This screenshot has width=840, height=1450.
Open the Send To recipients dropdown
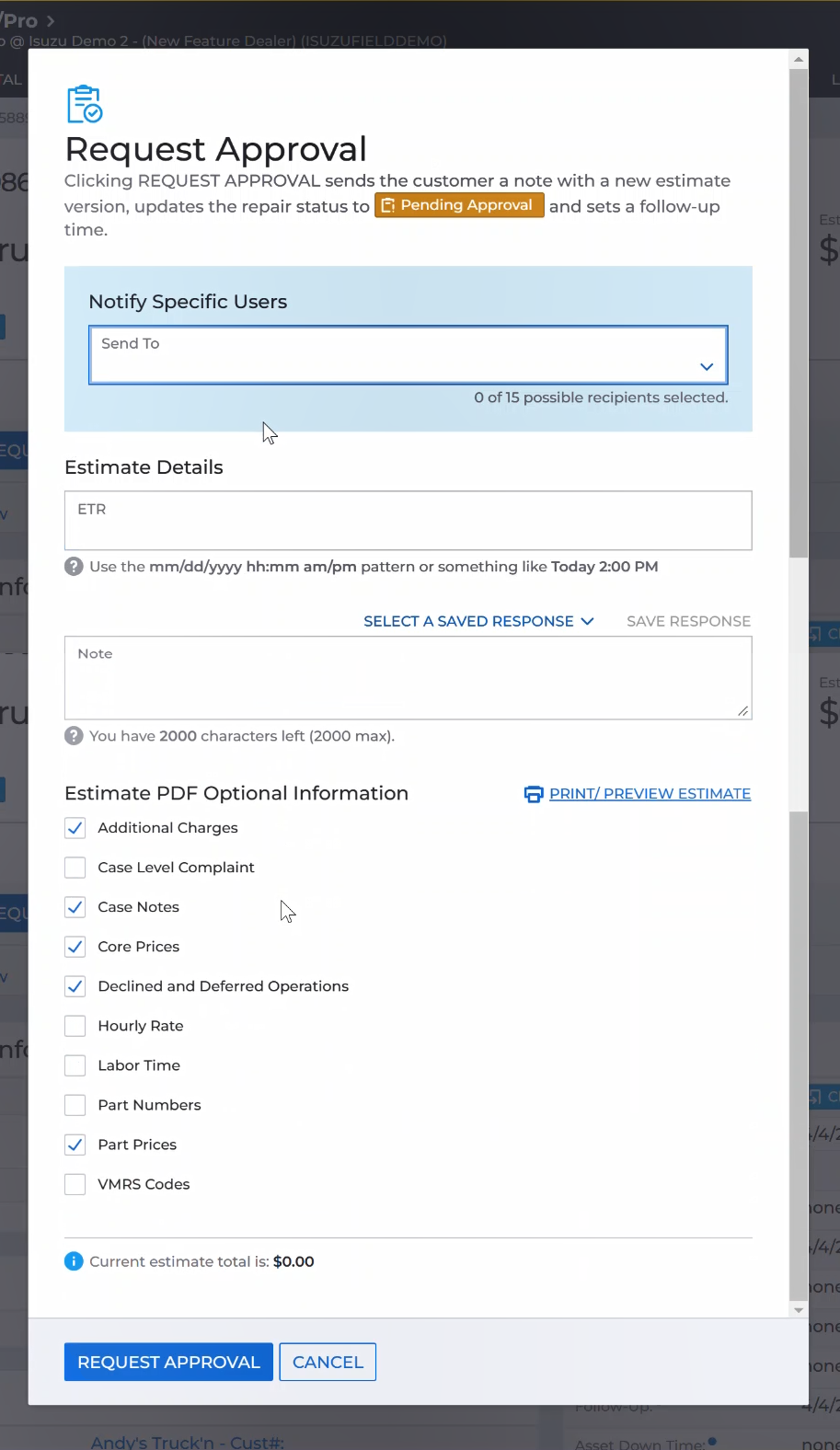pos(396,355)
